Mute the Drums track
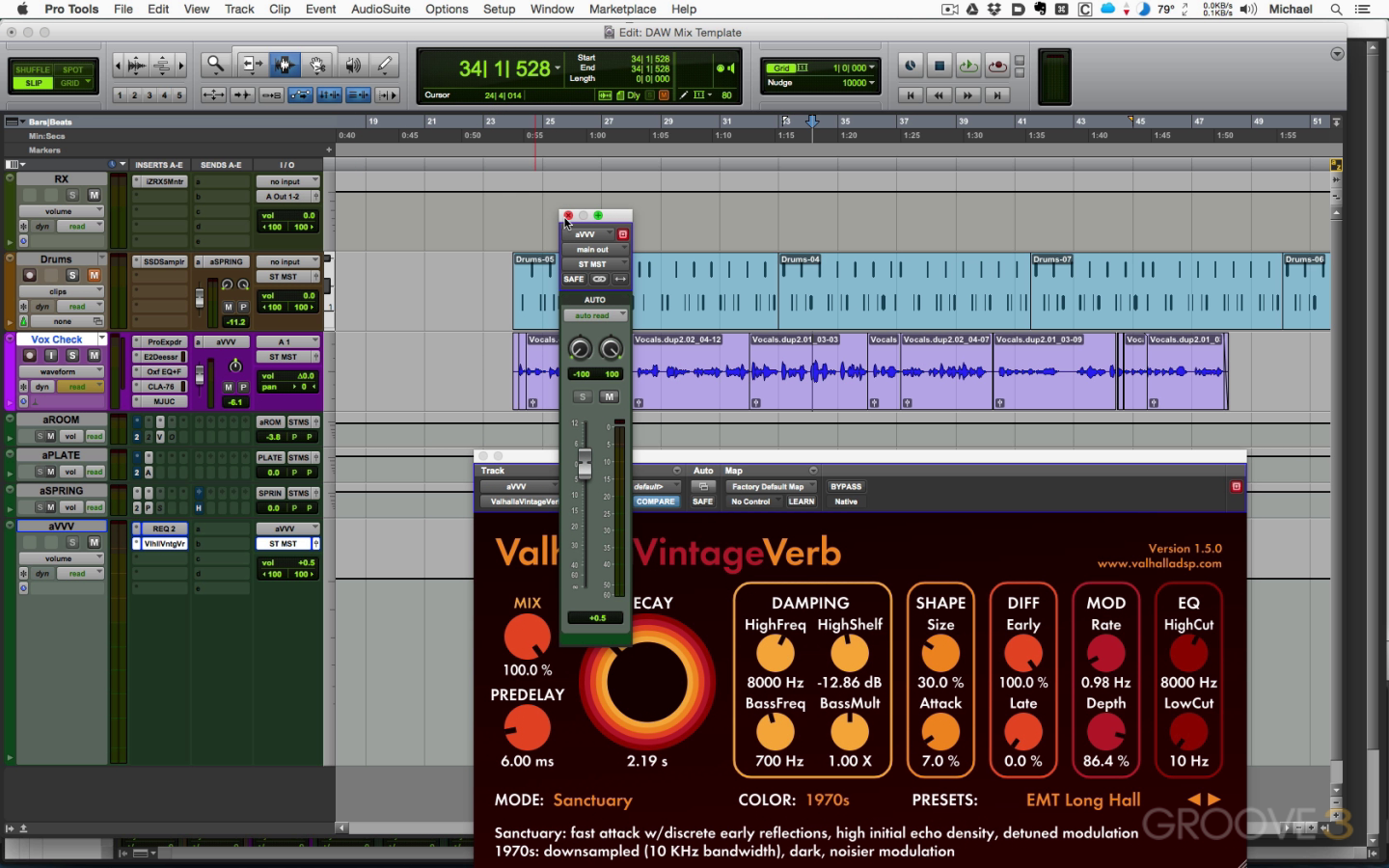 [94, 275]
